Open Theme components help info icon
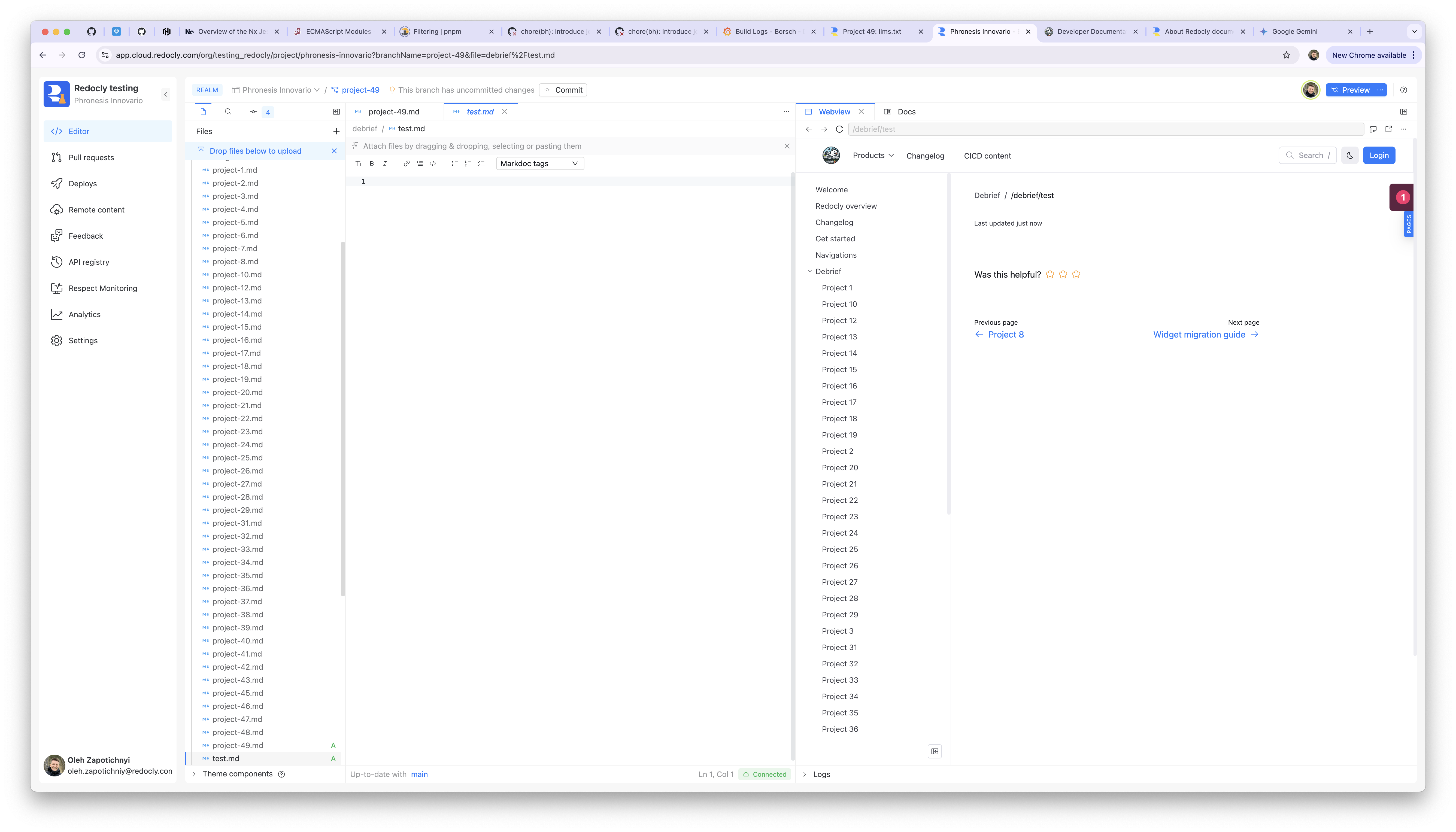1456x832 pixels. point(281,774)
